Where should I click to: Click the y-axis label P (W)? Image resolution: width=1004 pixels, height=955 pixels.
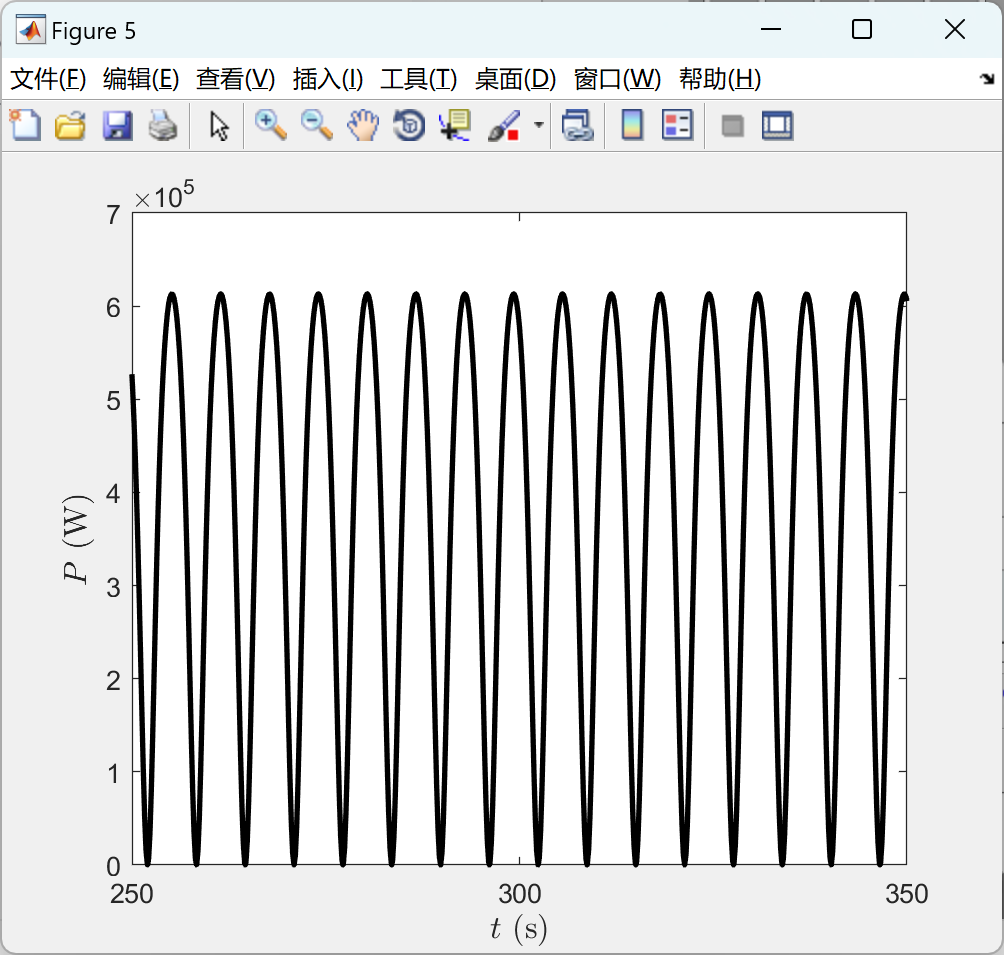(78, 538)
